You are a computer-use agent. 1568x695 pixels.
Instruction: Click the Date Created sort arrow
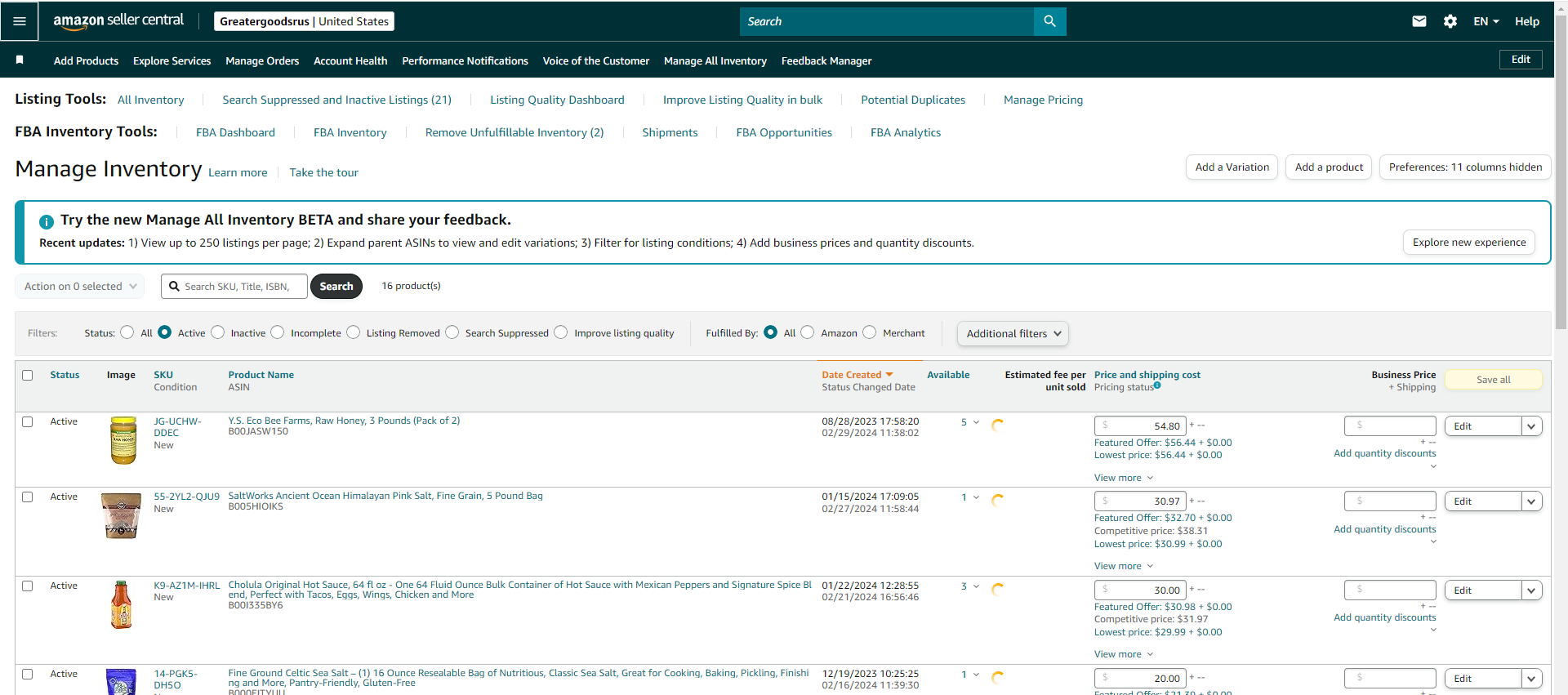click(x=889, y=375)
